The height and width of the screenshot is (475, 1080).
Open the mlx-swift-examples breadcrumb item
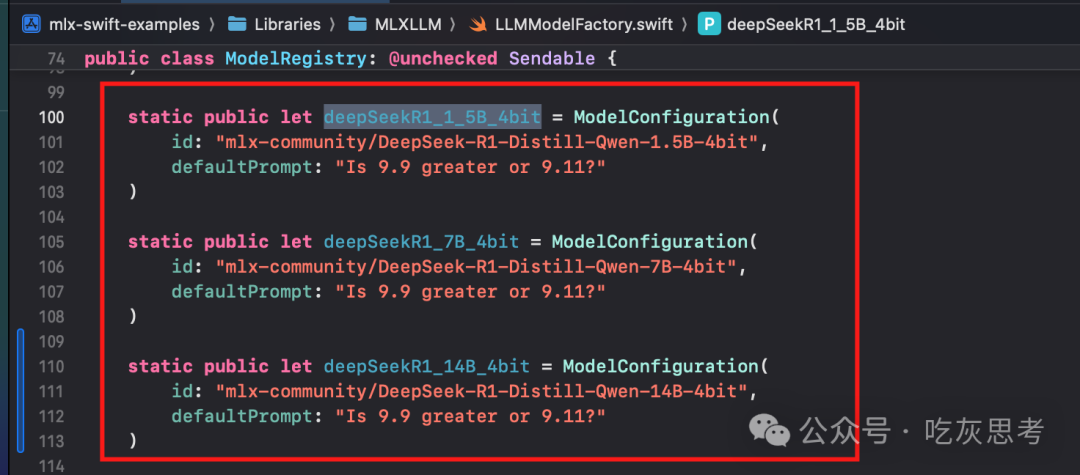point(124,25)
